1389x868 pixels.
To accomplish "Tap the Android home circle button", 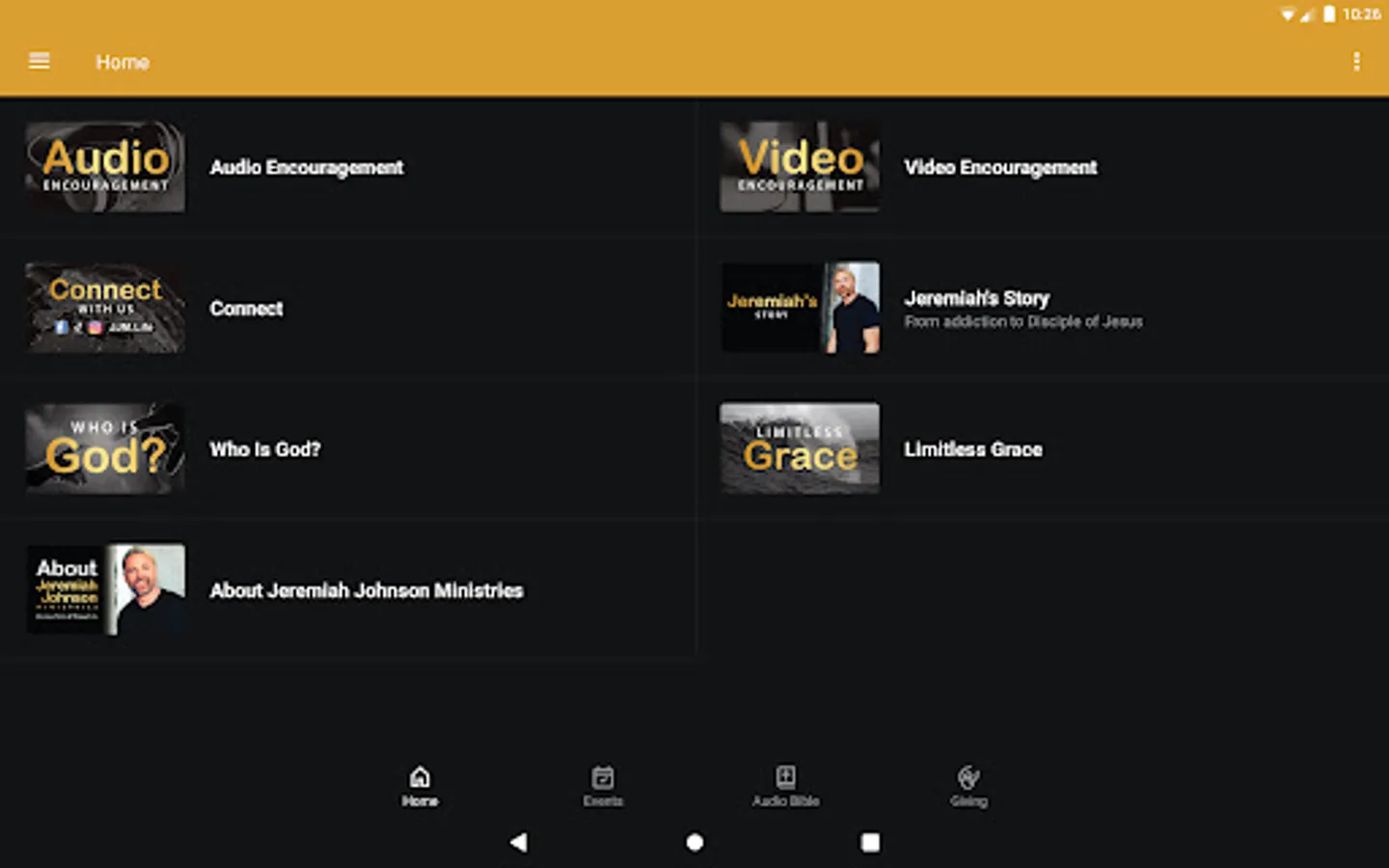I will 694,842.
